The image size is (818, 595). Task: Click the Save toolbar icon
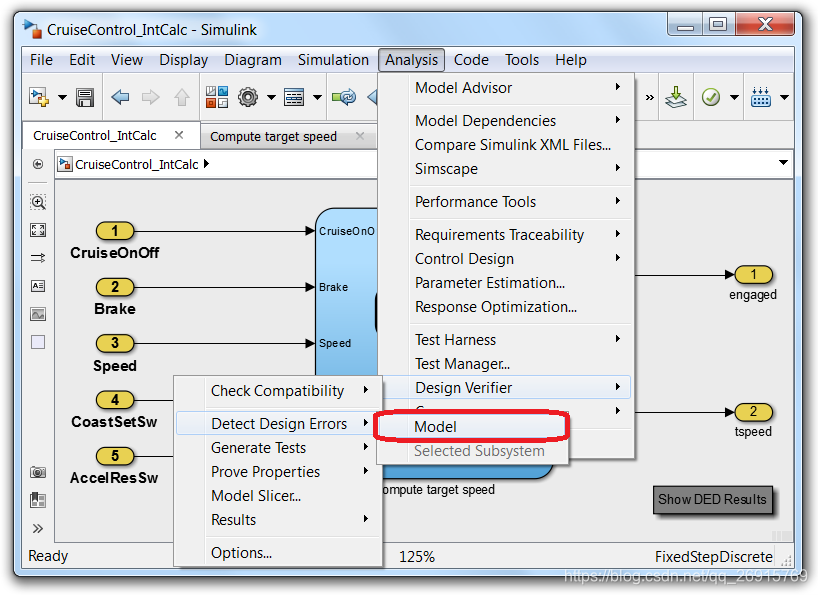click(x=85, y=98)
